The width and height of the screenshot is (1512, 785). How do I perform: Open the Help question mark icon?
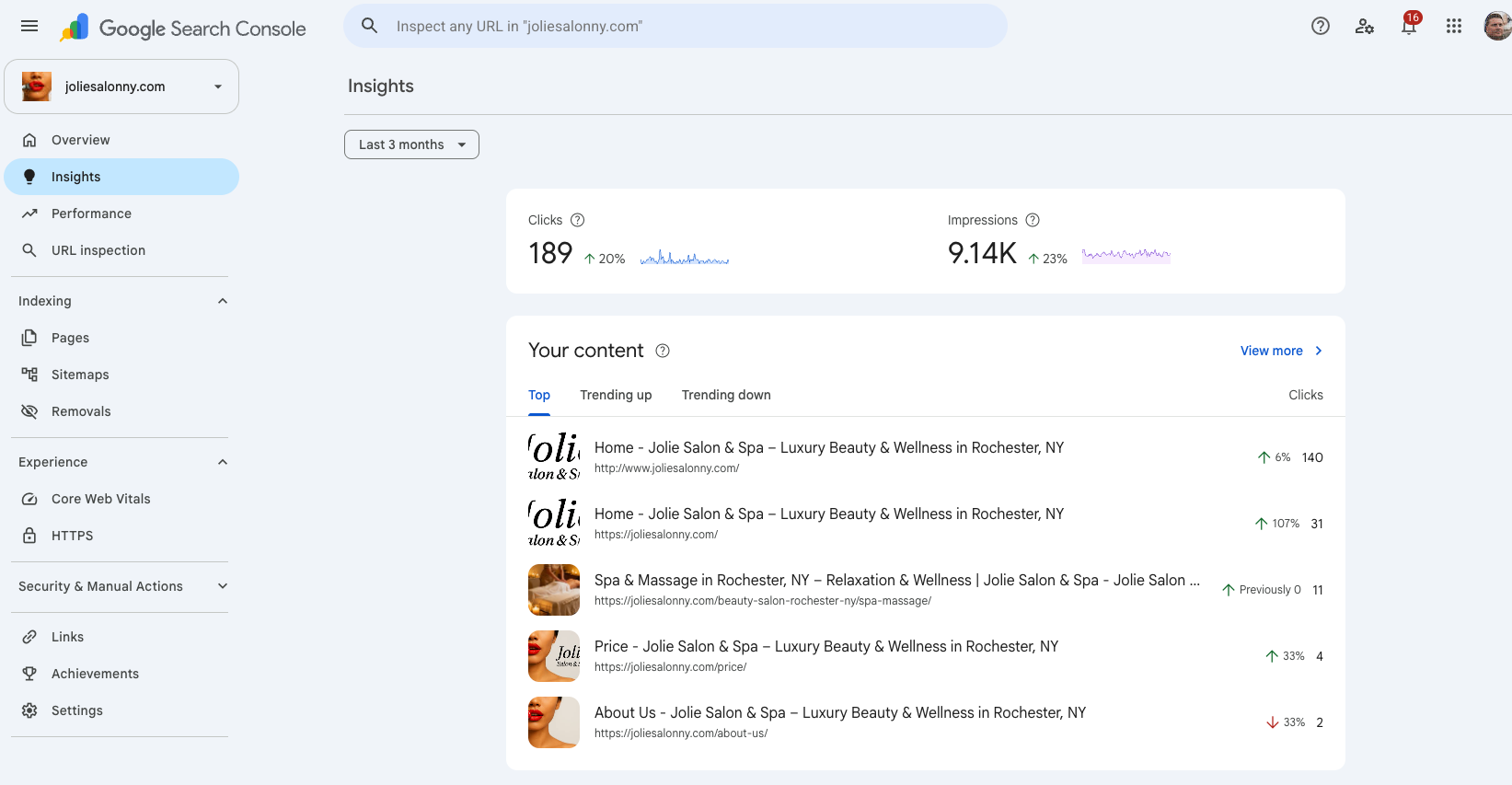coord(1321,26)
